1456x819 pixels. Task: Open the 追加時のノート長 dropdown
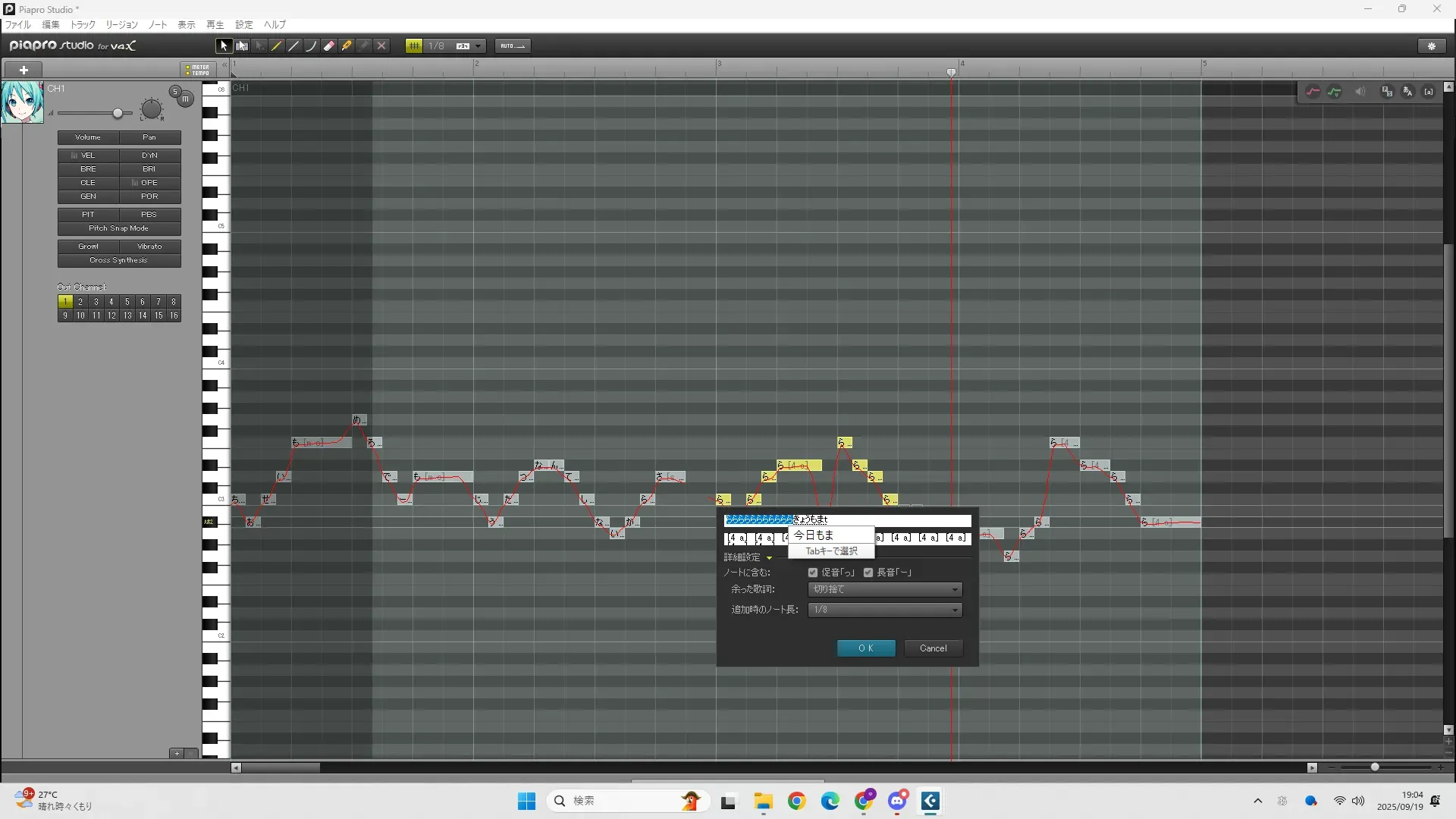coord(885,610)
